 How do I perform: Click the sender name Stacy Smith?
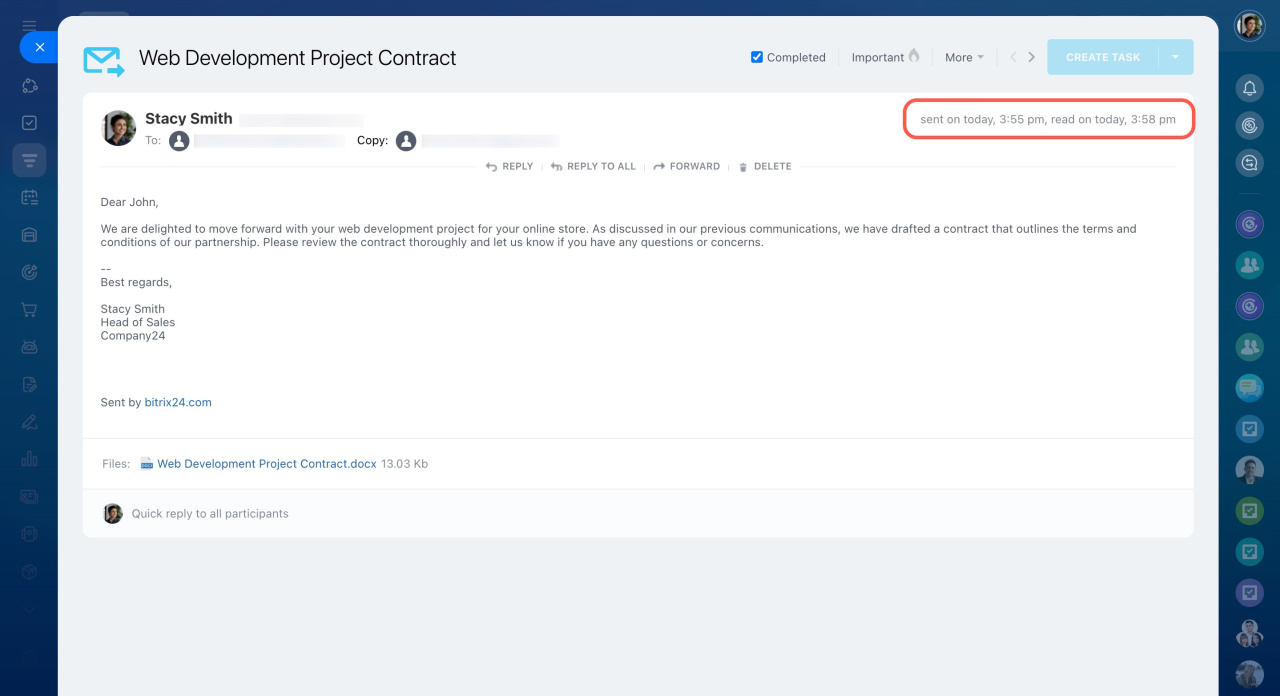tap(189, 118)
